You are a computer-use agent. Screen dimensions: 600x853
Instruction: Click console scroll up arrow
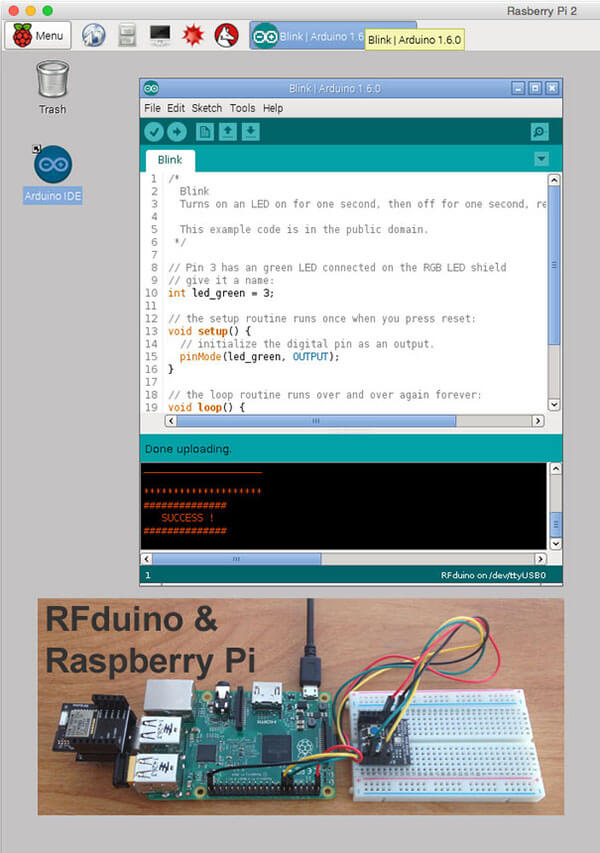(555, 468)
